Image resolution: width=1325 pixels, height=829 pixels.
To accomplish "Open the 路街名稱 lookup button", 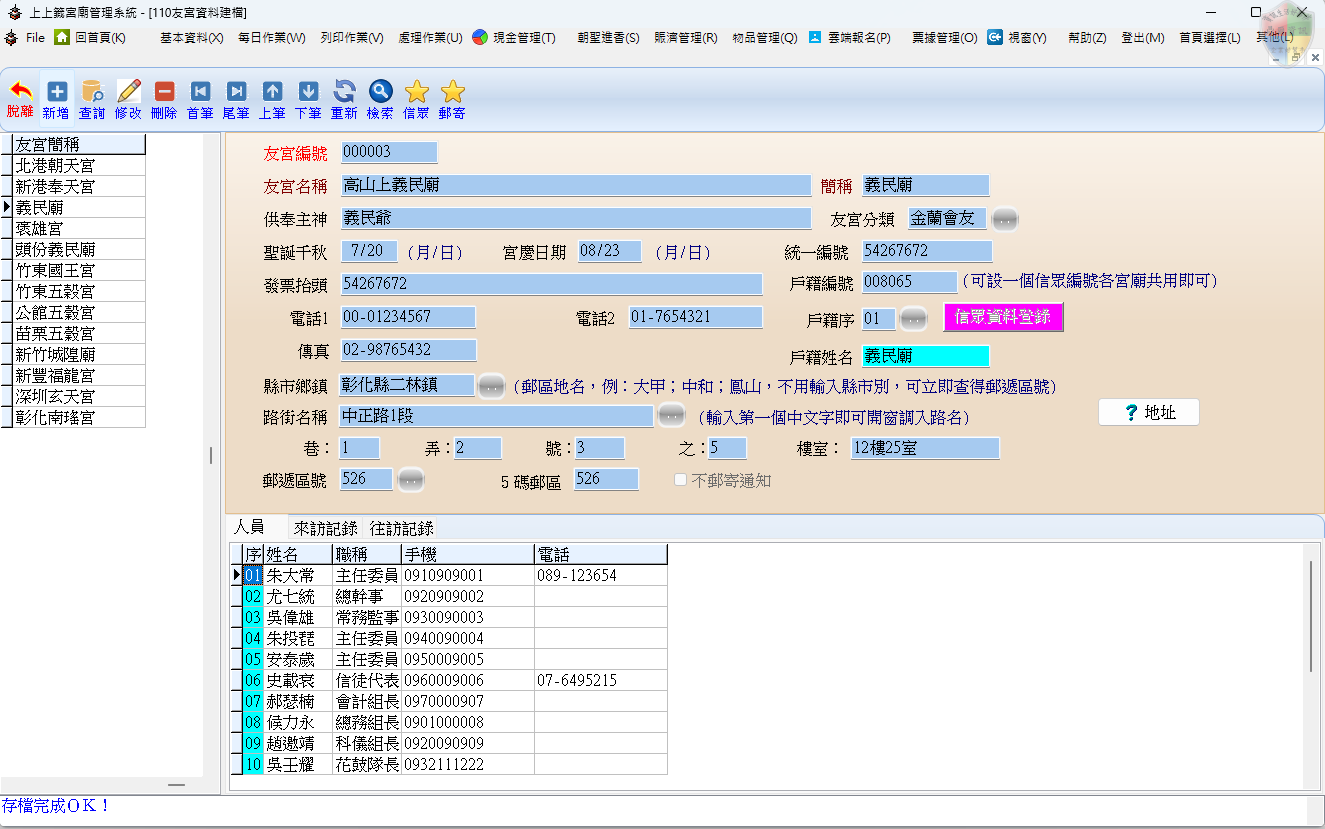I will pos(671,415).
